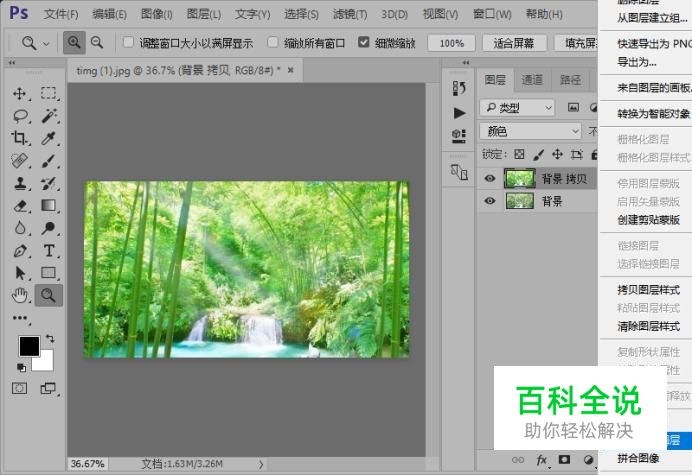Open the Actions panel play icon

tap(459, 113)
